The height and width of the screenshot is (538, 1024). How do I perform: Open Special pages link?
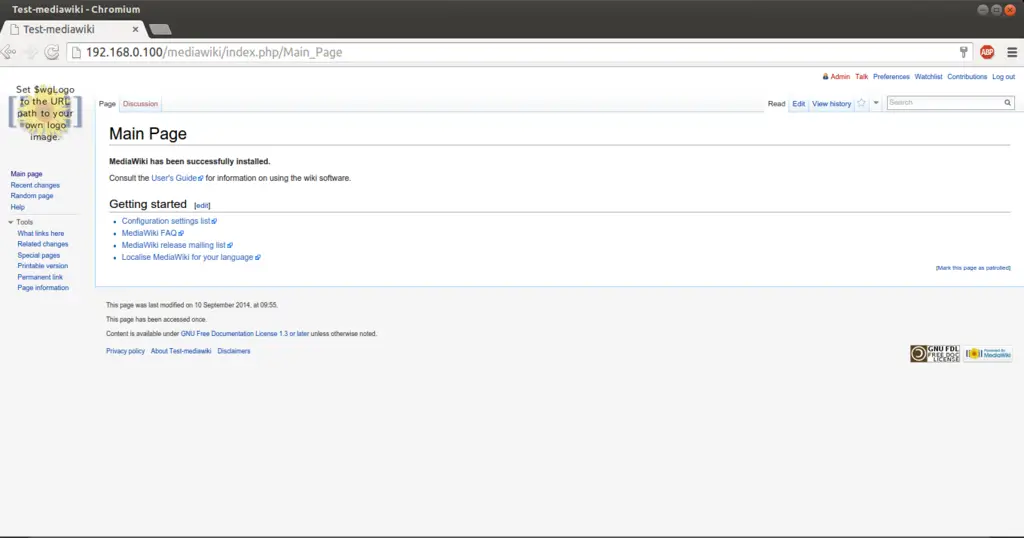point(39,255)
